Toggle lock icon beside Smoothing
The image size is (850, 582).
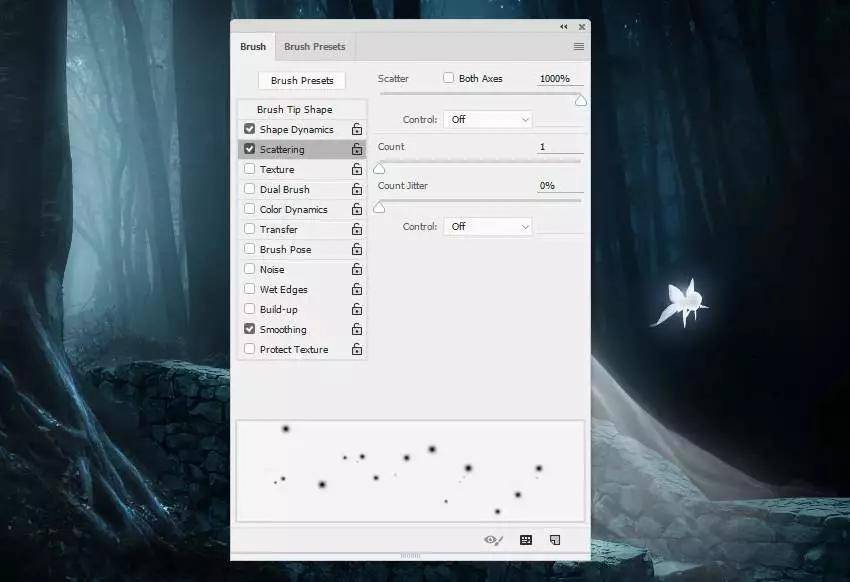click(357, 329)
